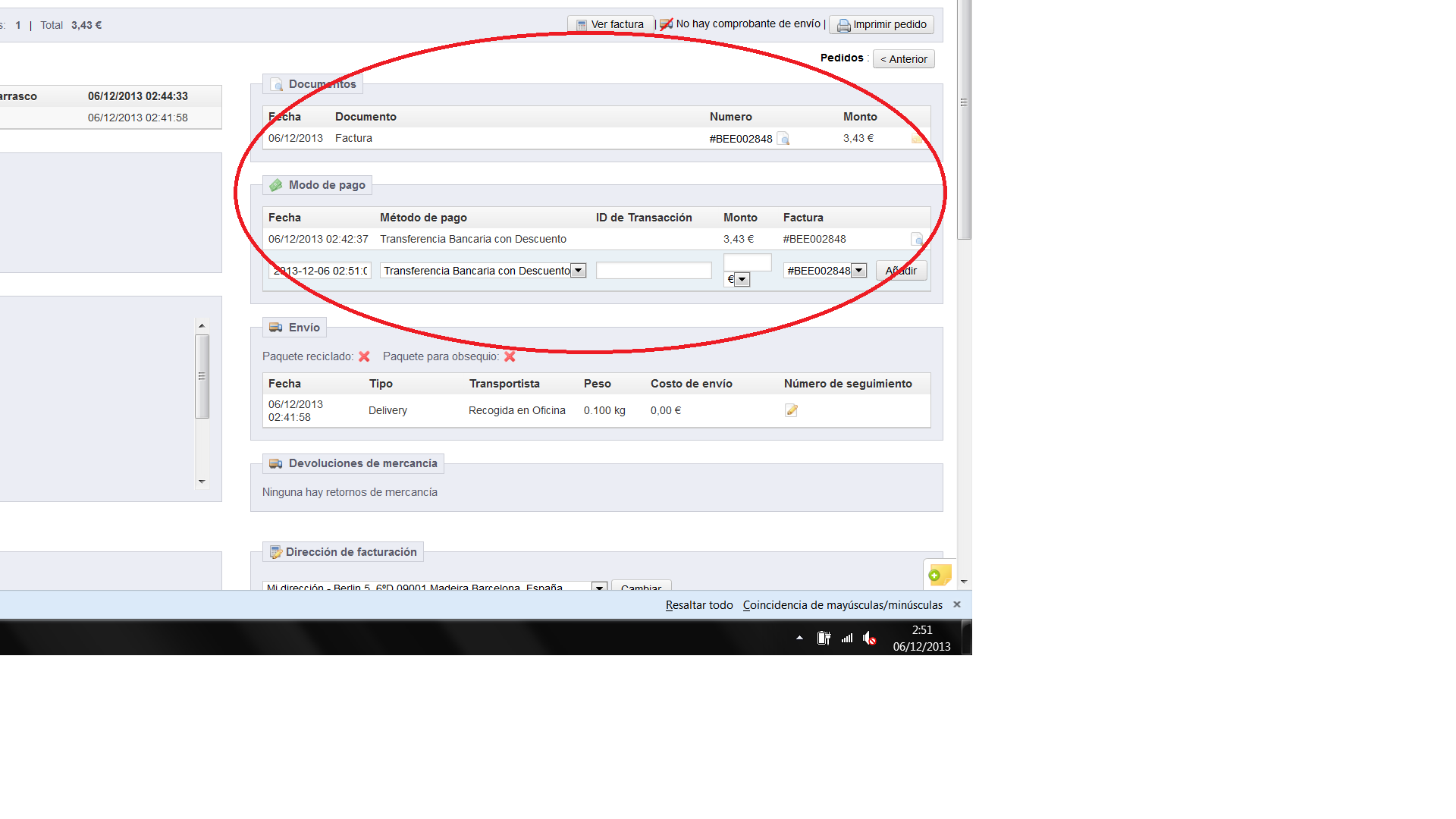Viewport: 1456px width, 819px height.
Task: Toggle Coincidencia de mayúsculas/minúsculas option
Action: tap(843, 605)
